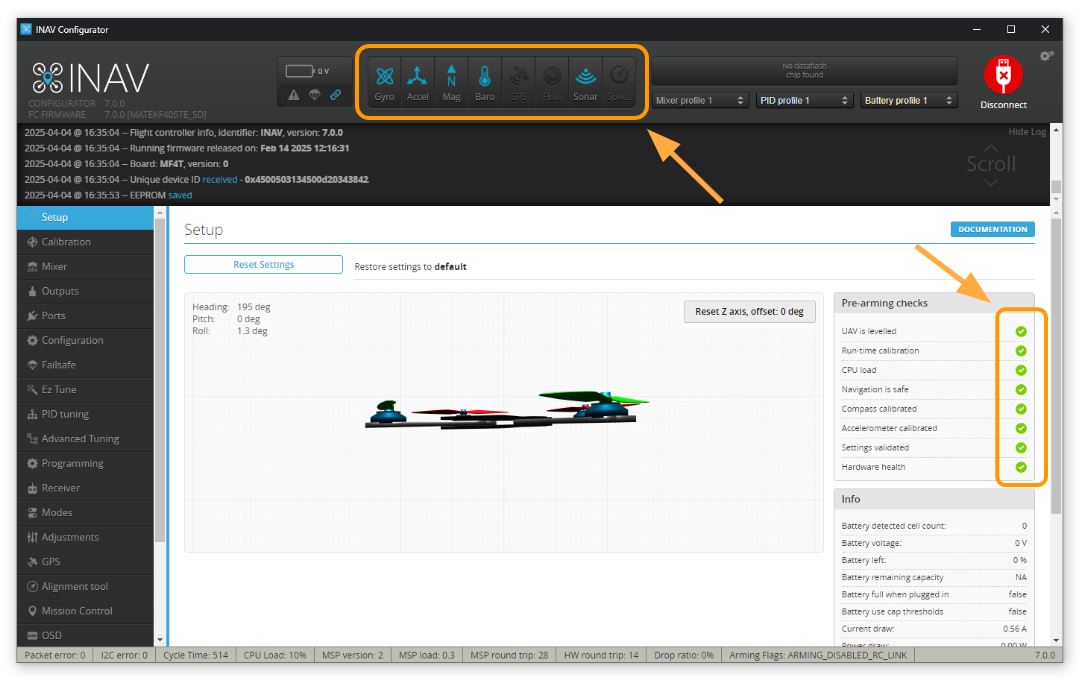The image size is (1082, 684).
Task: Click the red Disconnect USB icon
Action: pos(1003,75)
